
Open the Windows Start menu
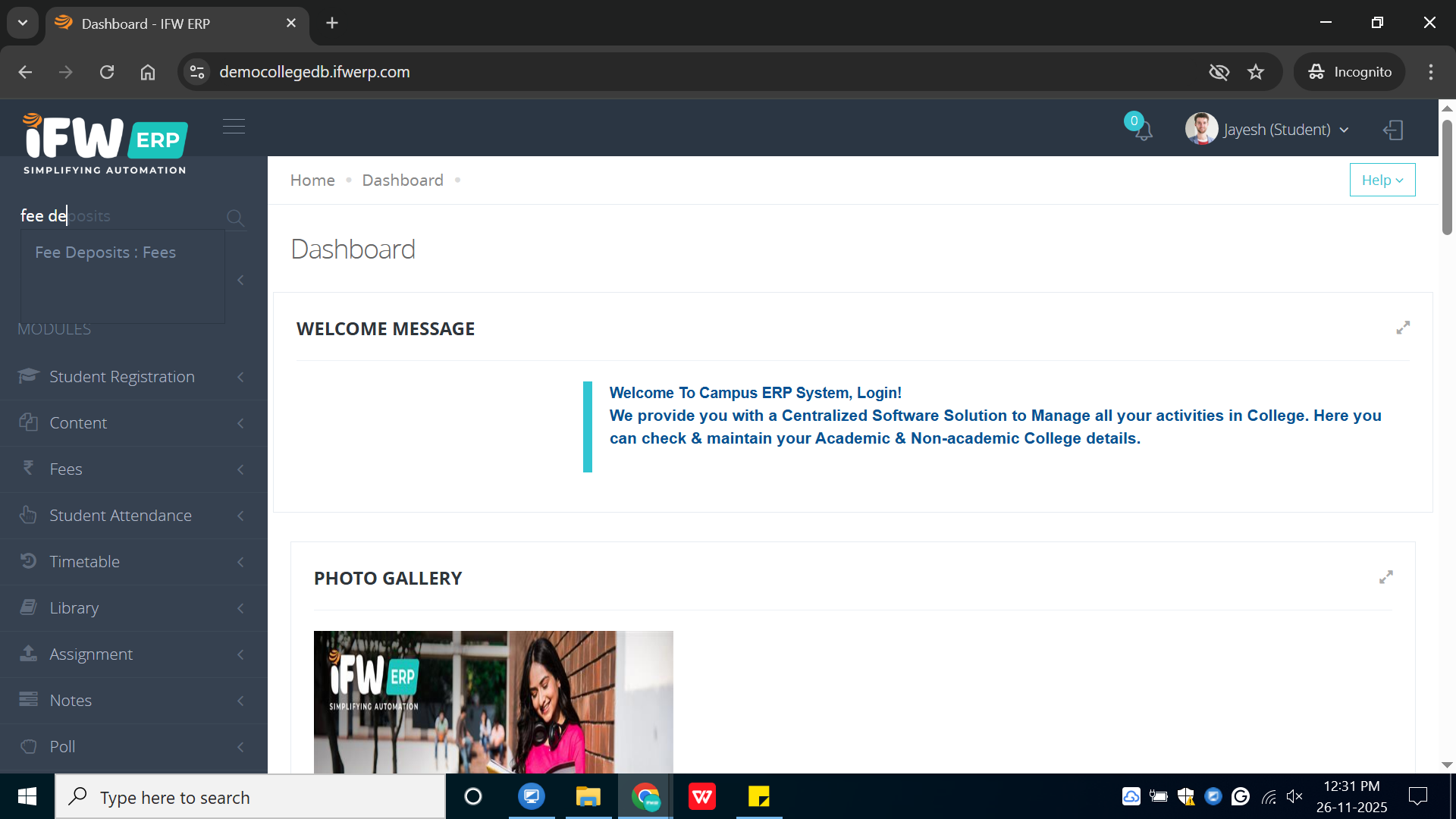(27, 797)
